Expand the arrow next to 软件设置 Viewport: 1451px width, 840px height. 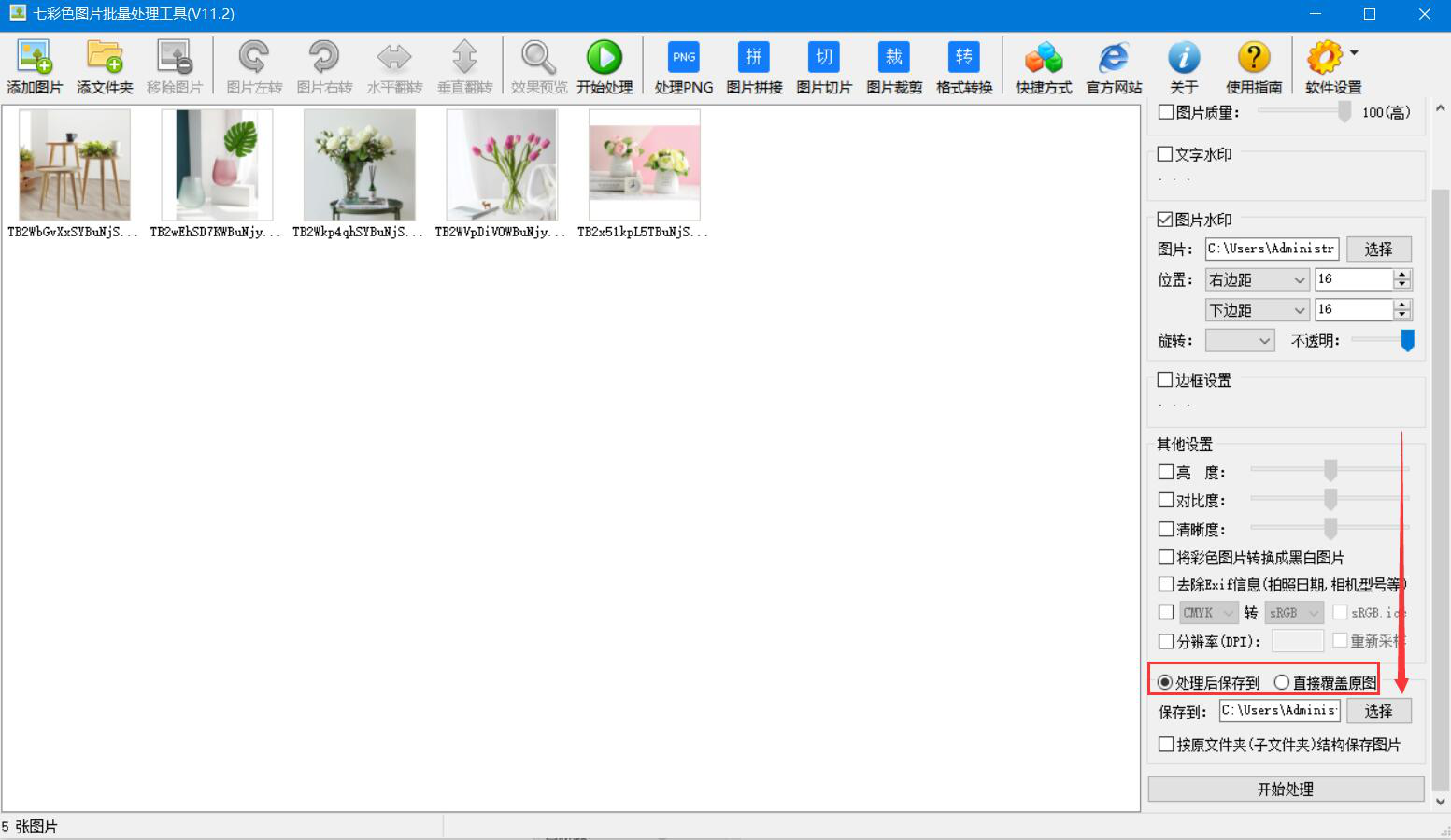pyautogui.click(x=1355, y=53)
